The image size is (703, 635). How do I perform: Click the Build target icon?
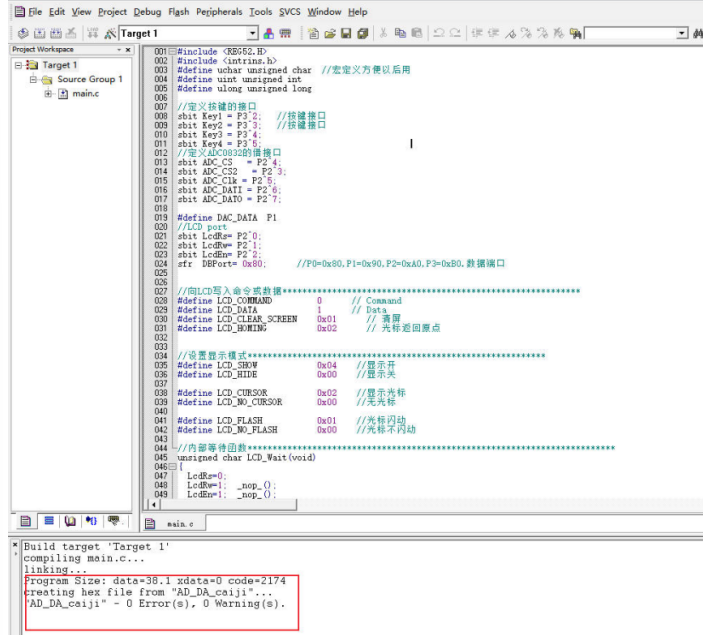[x=39, y=33]
